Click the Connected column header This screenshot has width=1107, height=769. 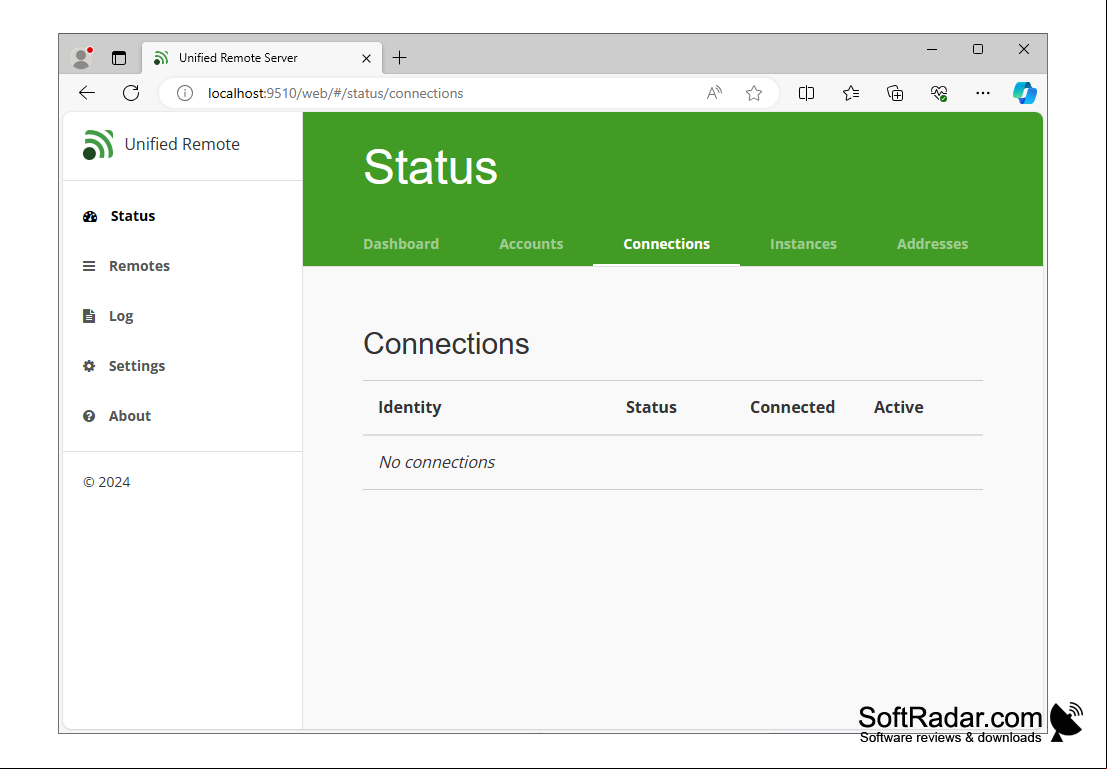[792, 407]
